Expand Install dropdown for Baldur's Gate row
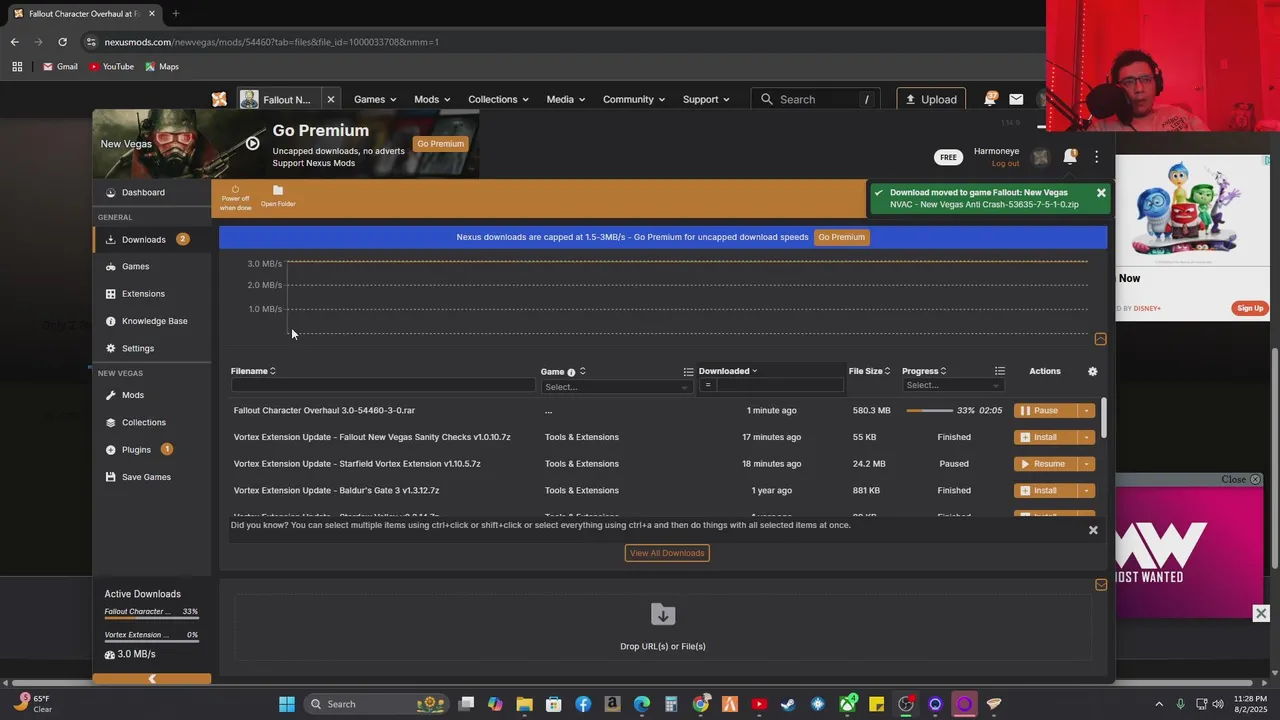The width and height of the screenshot is (1280, 720). pos(1087,491)
